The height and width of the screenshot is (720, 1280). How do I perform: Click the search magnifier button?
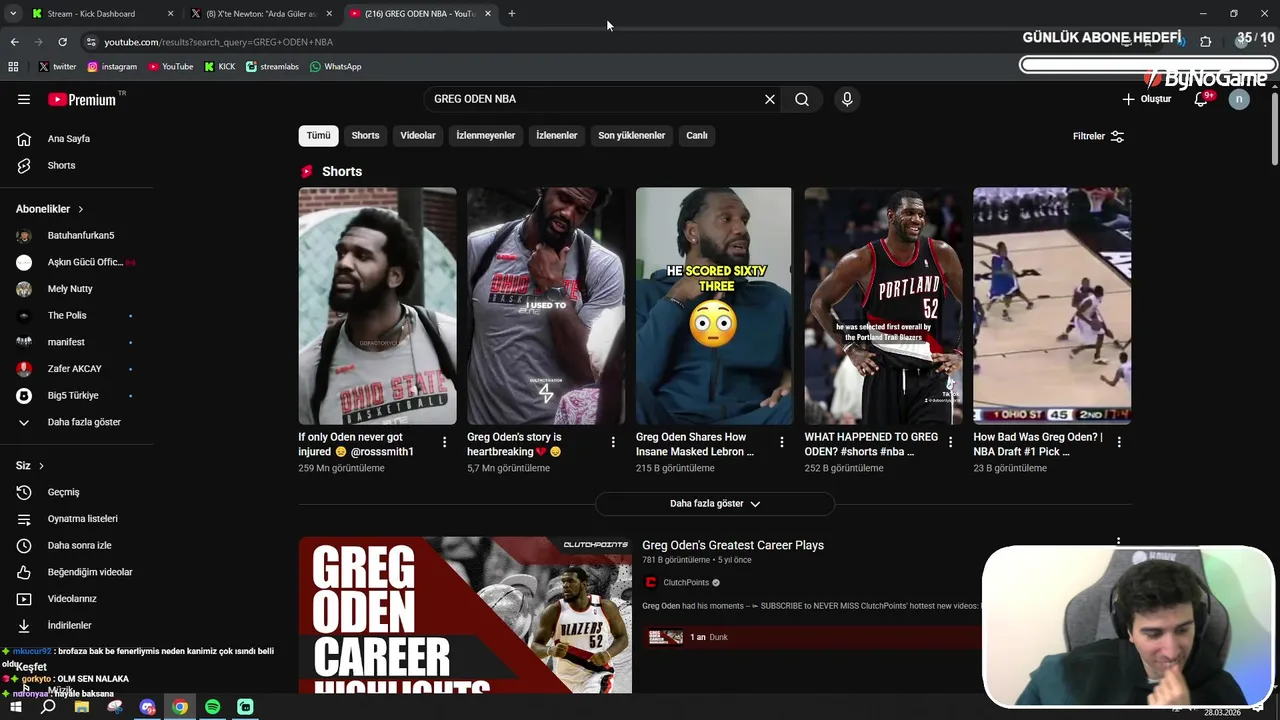pyautogui.click(x=802, y=99)
